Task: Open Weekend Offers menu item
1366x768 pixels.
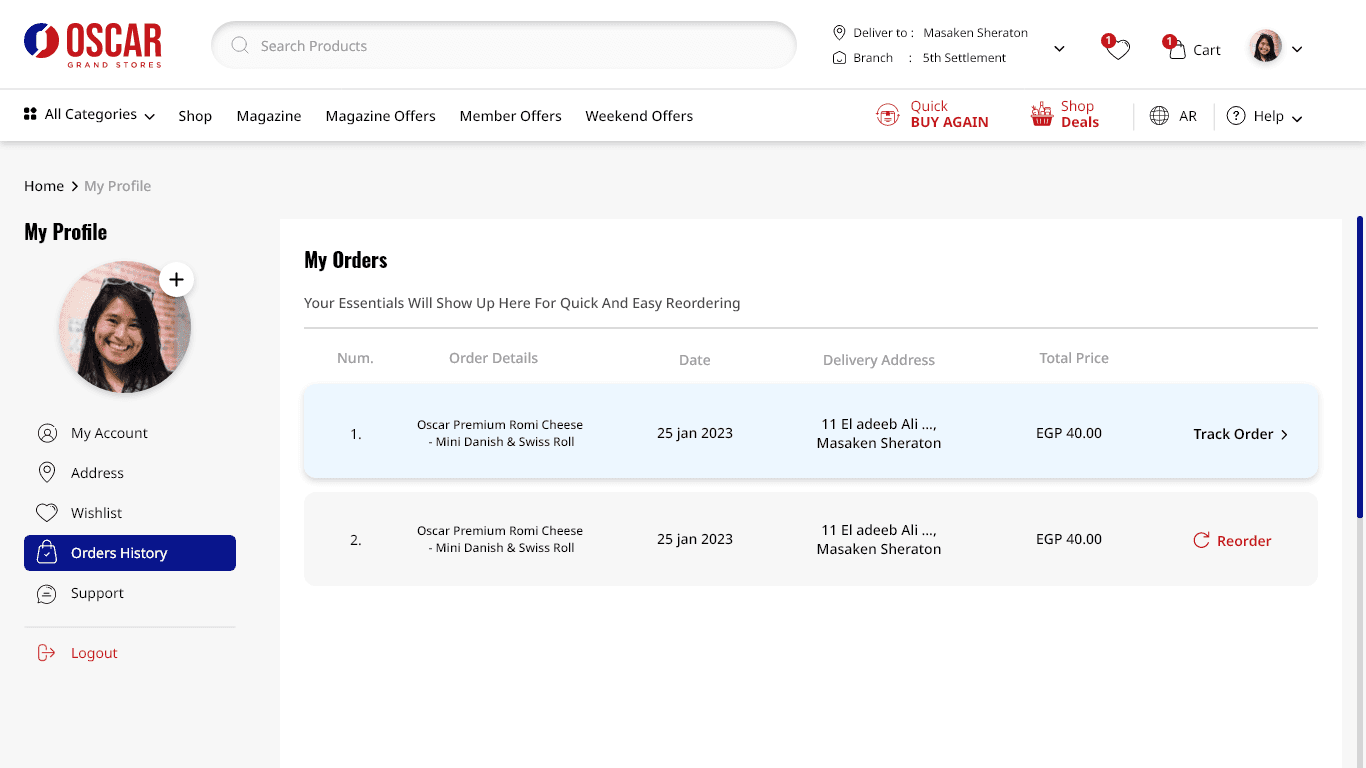Action: (639, 116)
